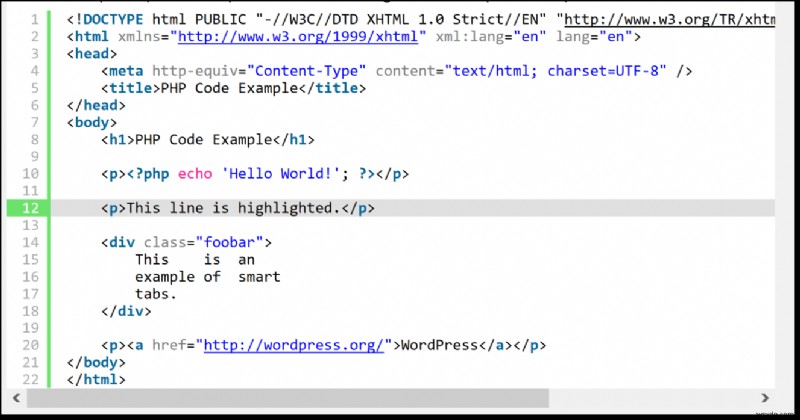Screen dimensions: 800x420
Task: Click the closing </body> tag
Action: tap(96, 362)
